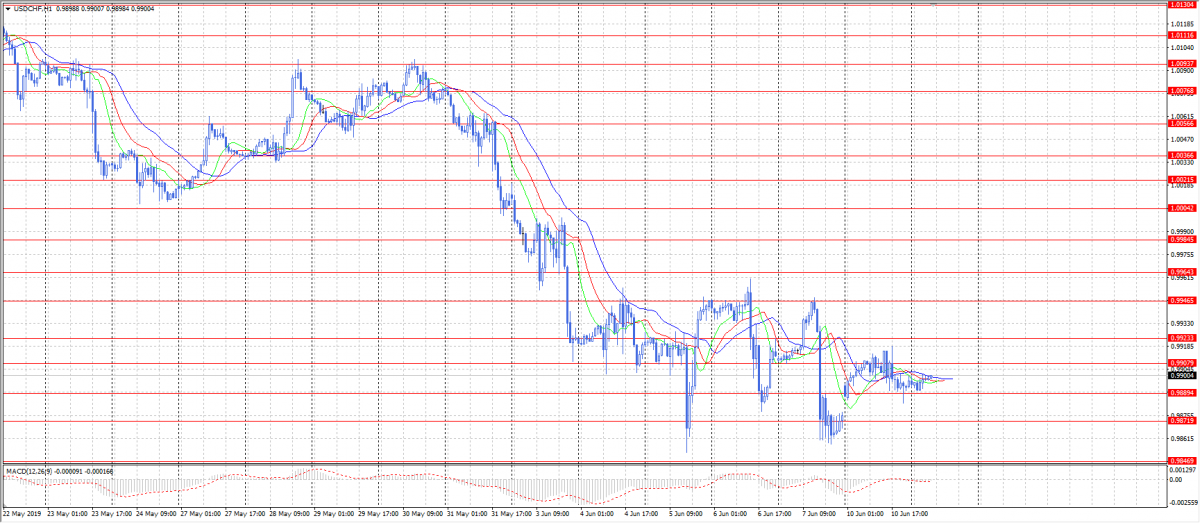This screenshot has height=523, width=1200.
Task: Click the MACD scale value -0.002559
Action: 1183,503
